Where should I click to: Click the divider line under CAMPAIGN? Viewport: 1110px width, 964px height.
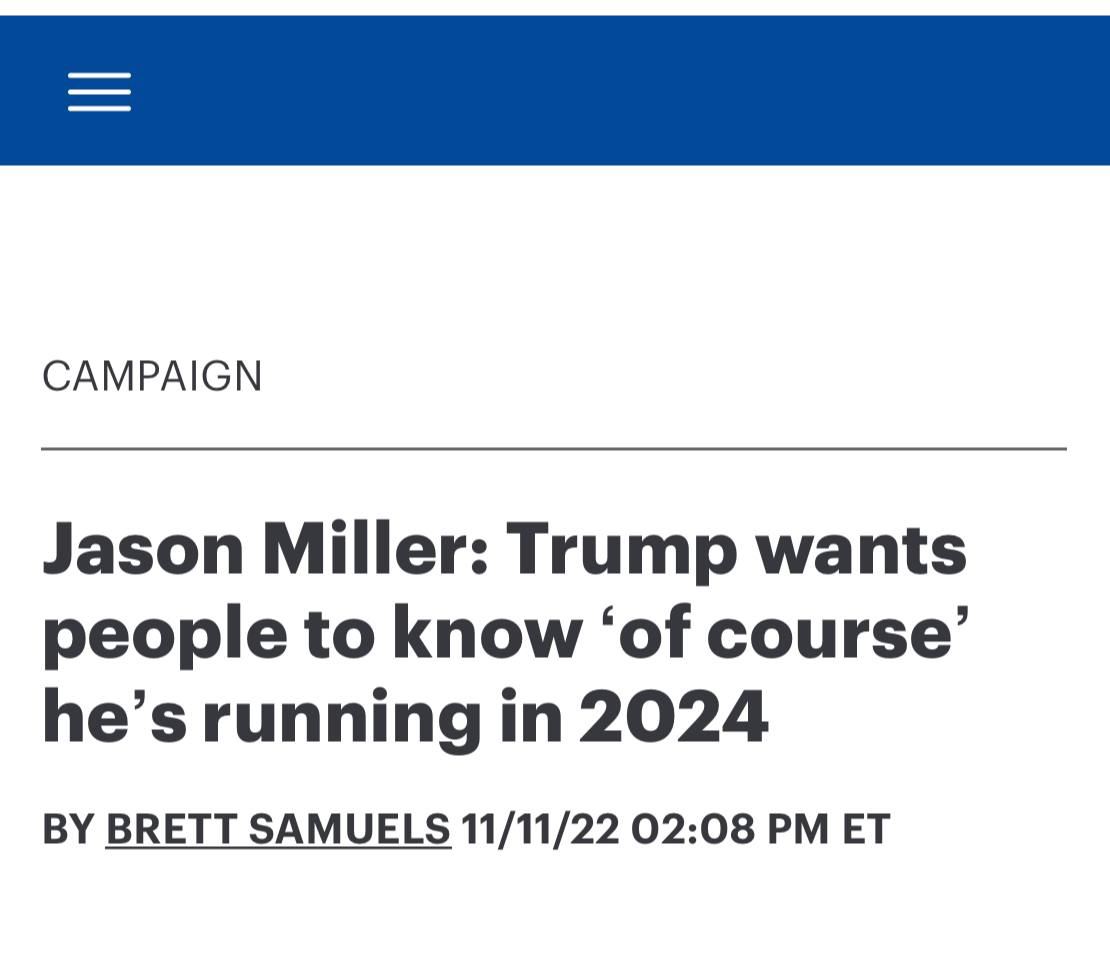(x=554, y=449)
